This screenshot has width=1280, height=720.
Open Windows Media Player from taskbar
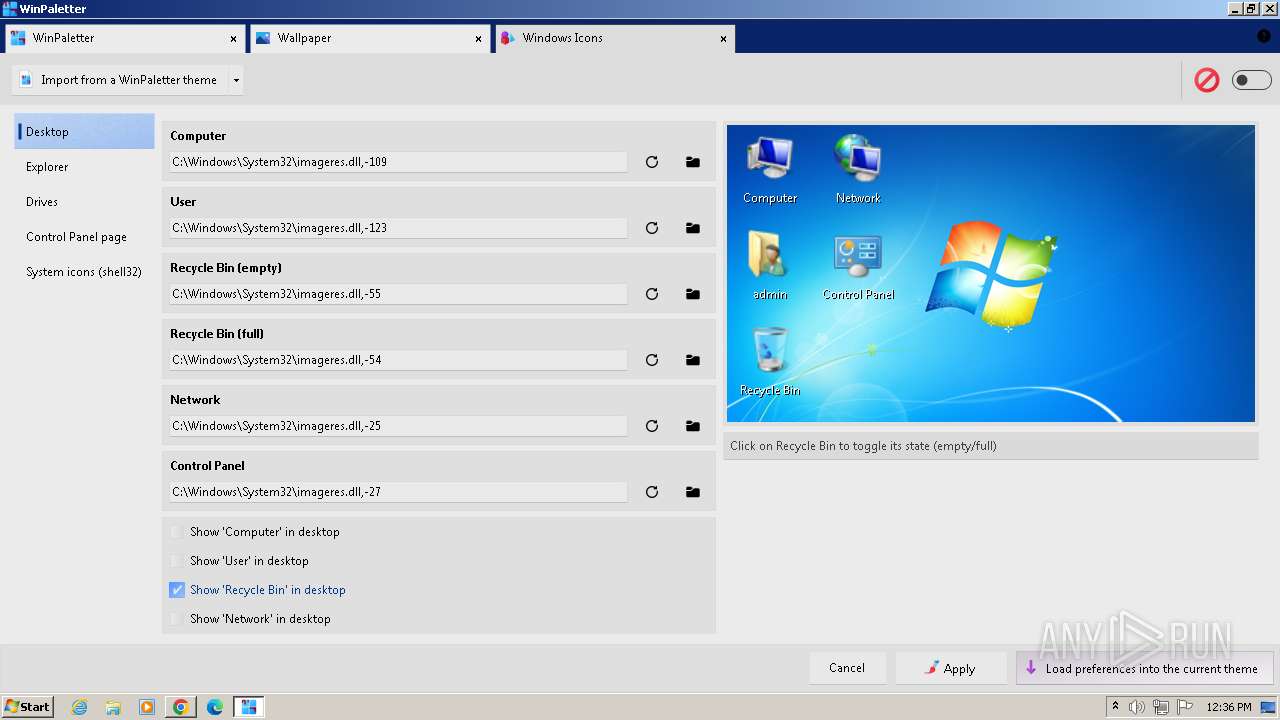(x=147, y=707)
